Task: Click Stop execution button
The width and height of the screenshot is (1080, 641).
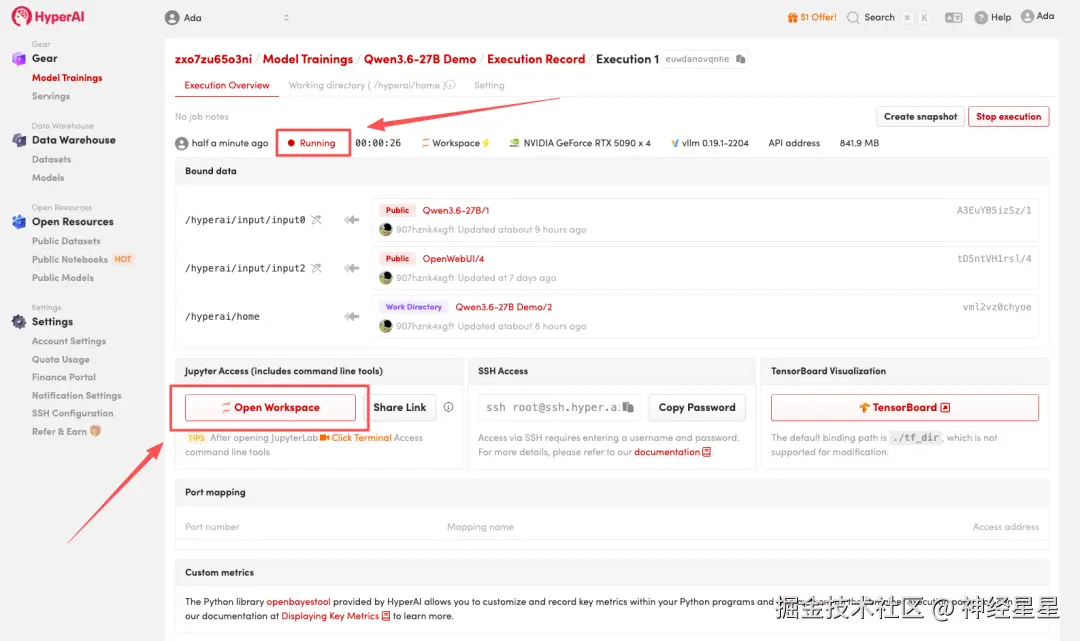Action: tap(1008, 116)
